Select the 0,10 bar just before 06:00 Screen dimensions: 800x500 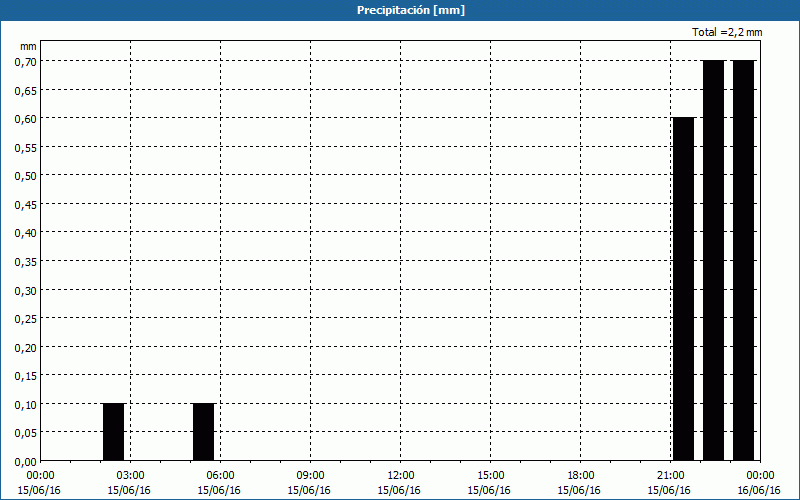tap(204, 432)
